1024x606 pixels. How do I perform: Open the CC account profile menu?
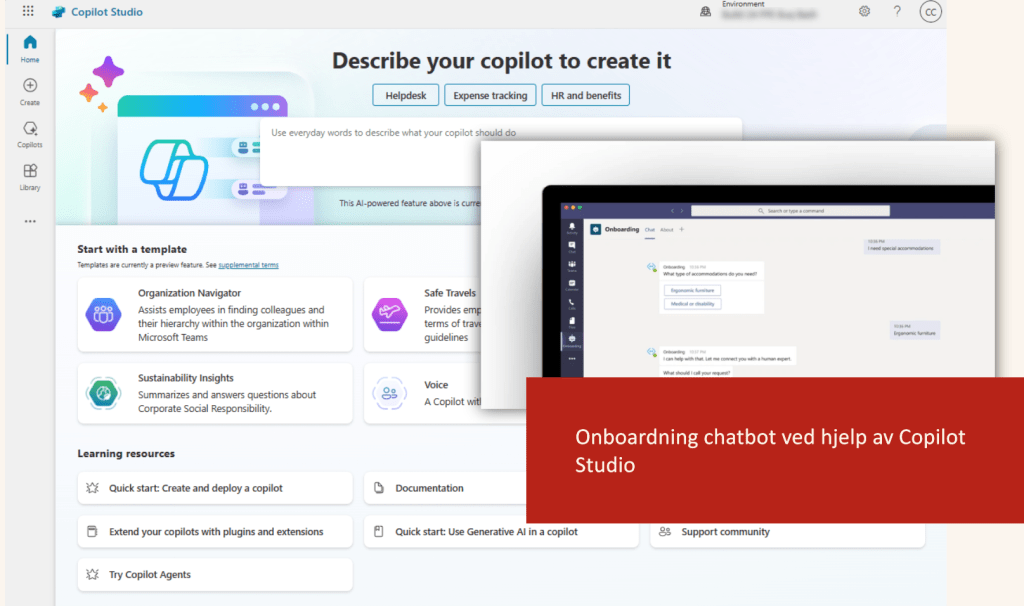point(930,12)
